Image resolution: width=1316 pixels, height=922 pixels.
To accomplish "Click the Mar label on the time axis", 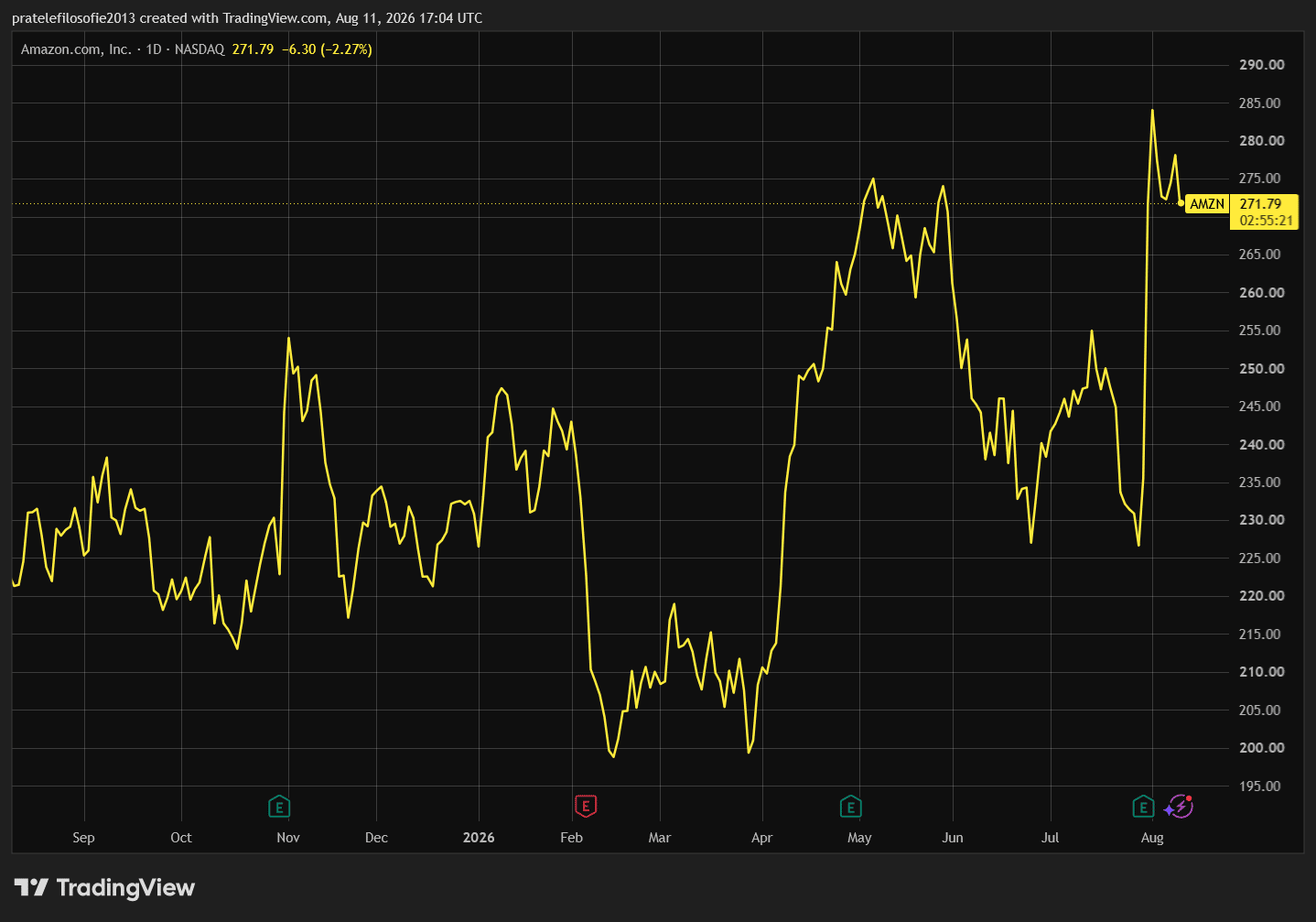I will coord(660,838).
